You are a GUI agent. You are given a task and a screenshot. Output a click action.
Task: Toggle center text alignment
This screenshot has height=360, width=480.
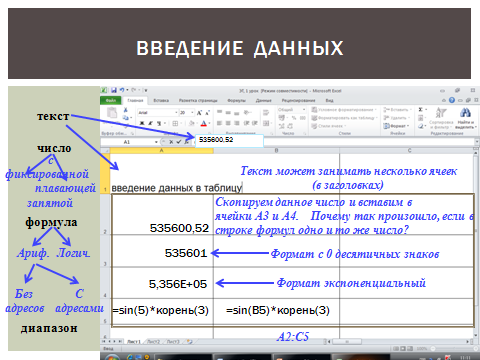pyautogui.click(x=228, y=123)
